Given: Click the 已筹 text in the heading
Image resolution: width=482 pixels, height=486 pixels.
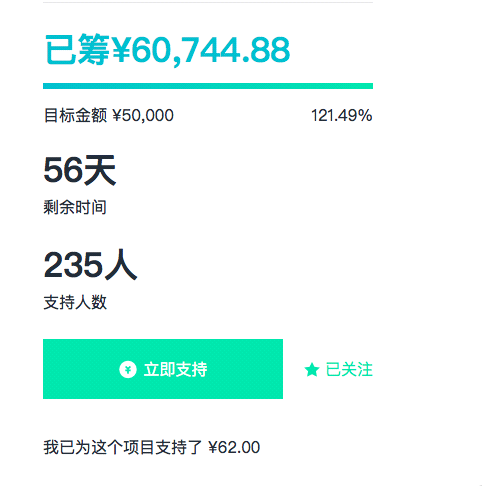Looking at the screenshot, I should click(x=77, y=49).
